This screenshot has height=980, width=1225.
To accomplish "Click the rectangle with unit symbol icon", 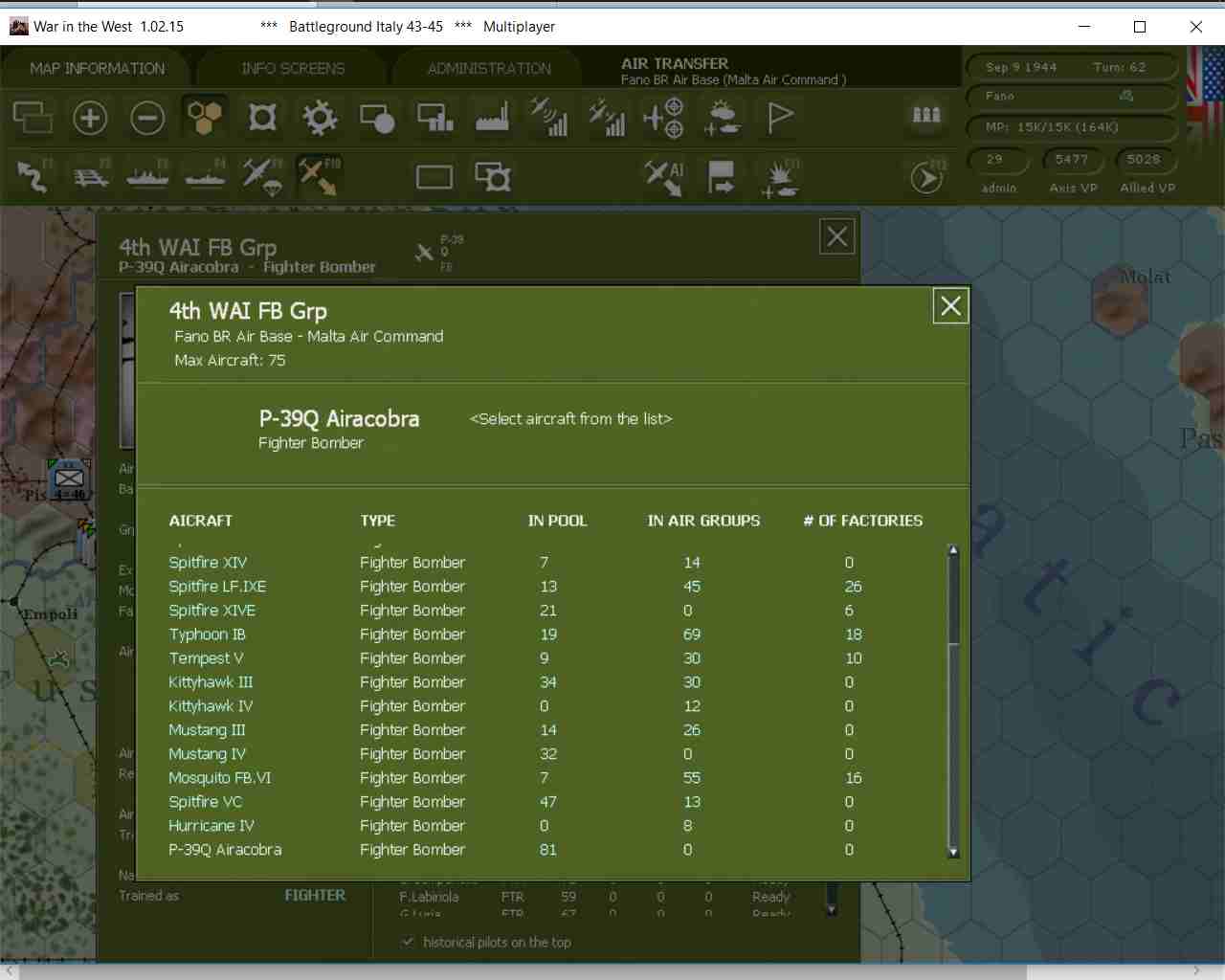I will (x=493, y=177).
